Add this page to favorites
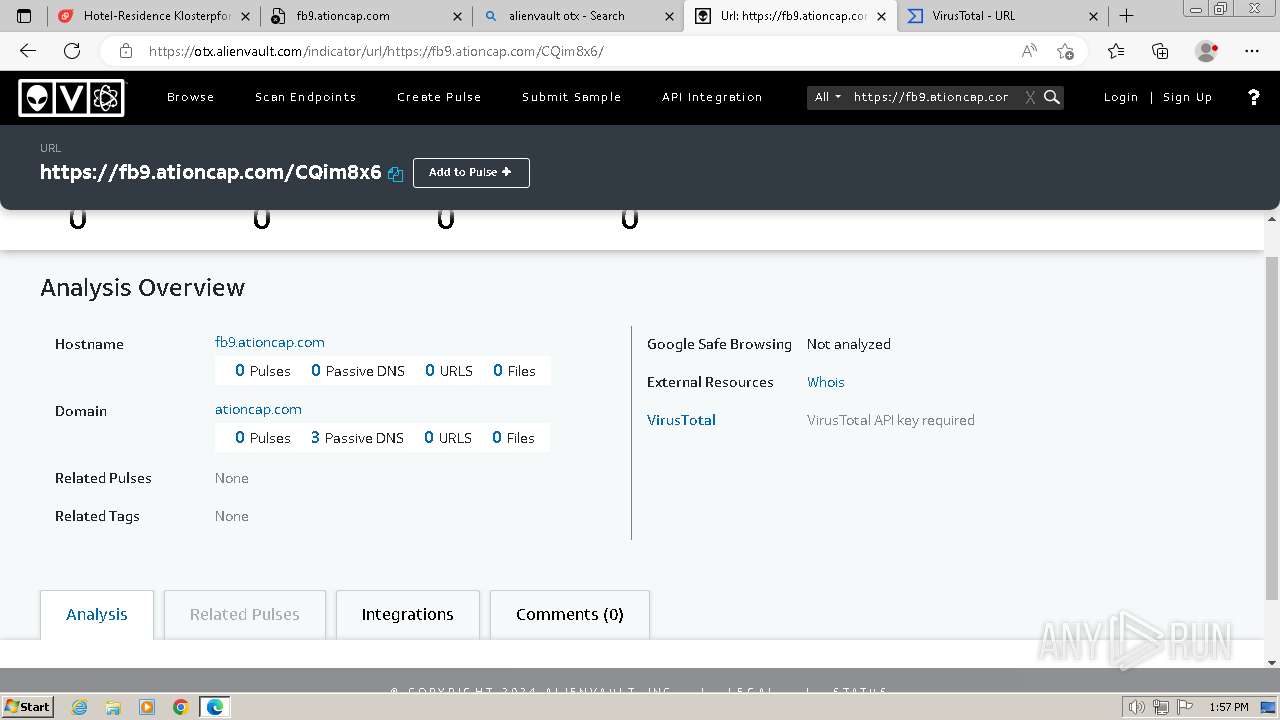Screen dimensions: 1280x720 coord(1065,51)
